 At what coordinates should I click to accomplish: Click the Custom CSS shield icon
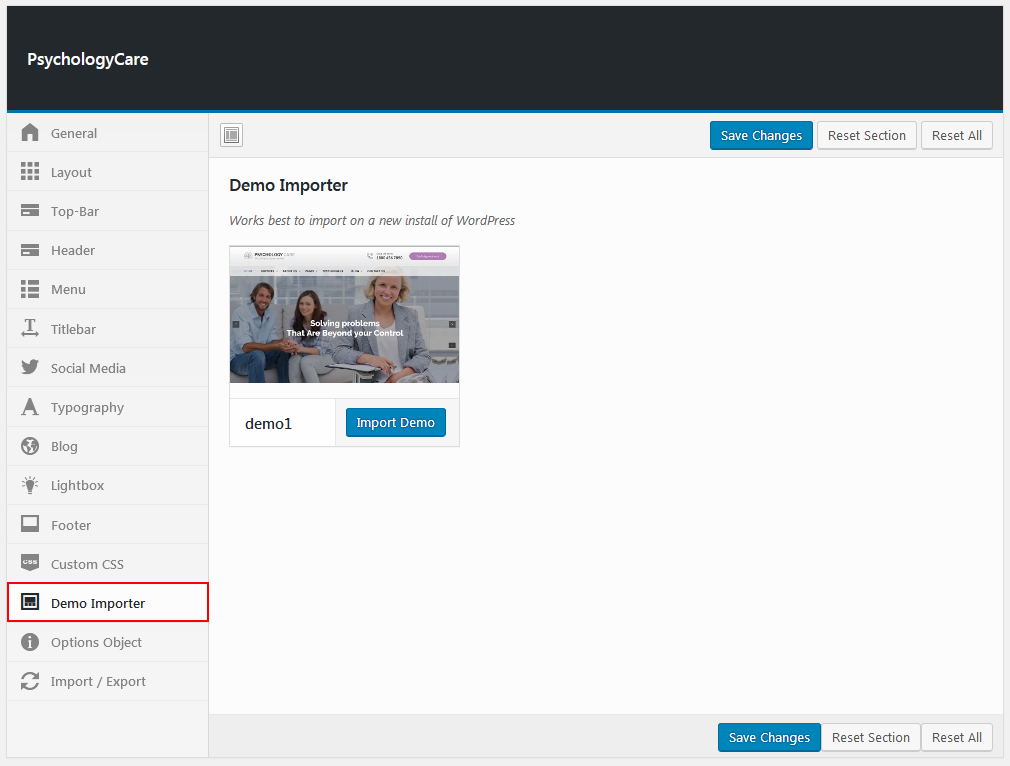pyautogui.click(x=30, y=564)
